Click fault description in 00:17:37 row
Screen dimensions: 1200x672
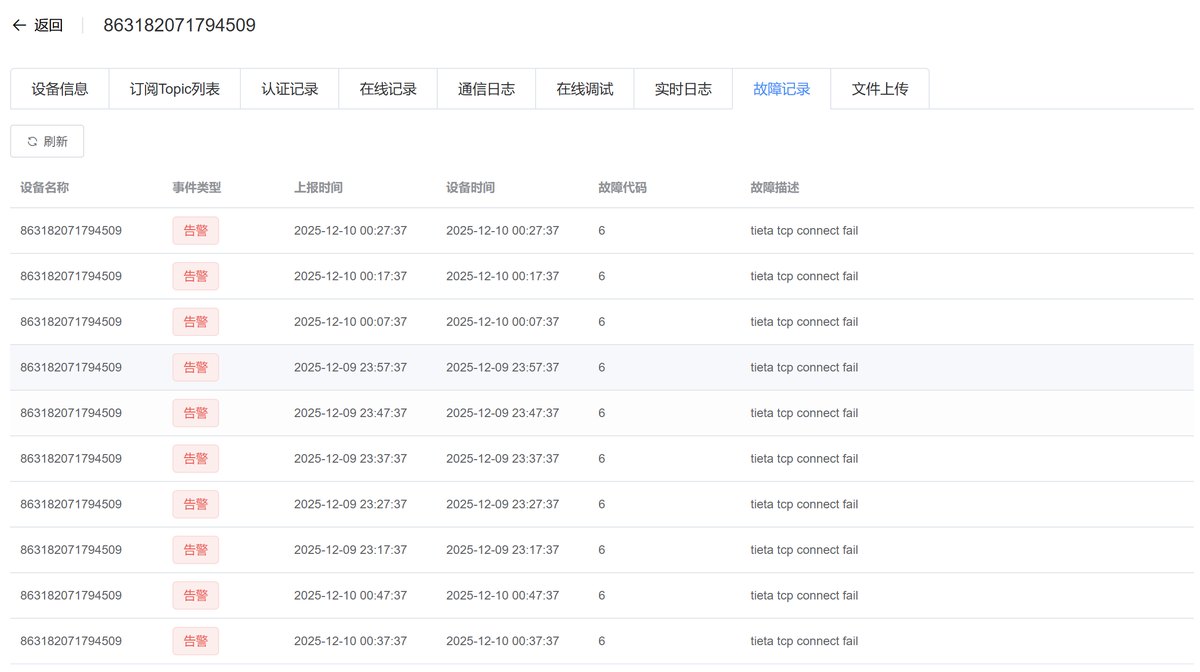804,276
